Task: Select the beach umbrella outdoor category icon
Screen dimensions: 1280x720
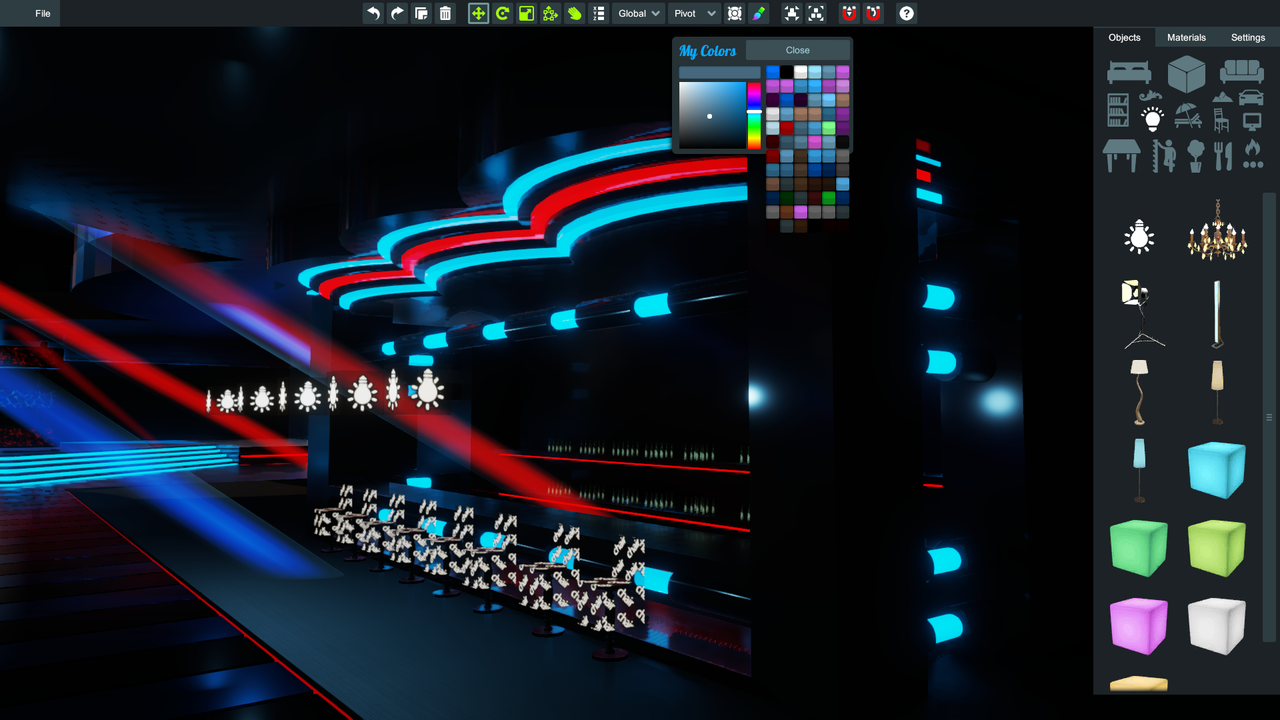Action: (1188, 115)
